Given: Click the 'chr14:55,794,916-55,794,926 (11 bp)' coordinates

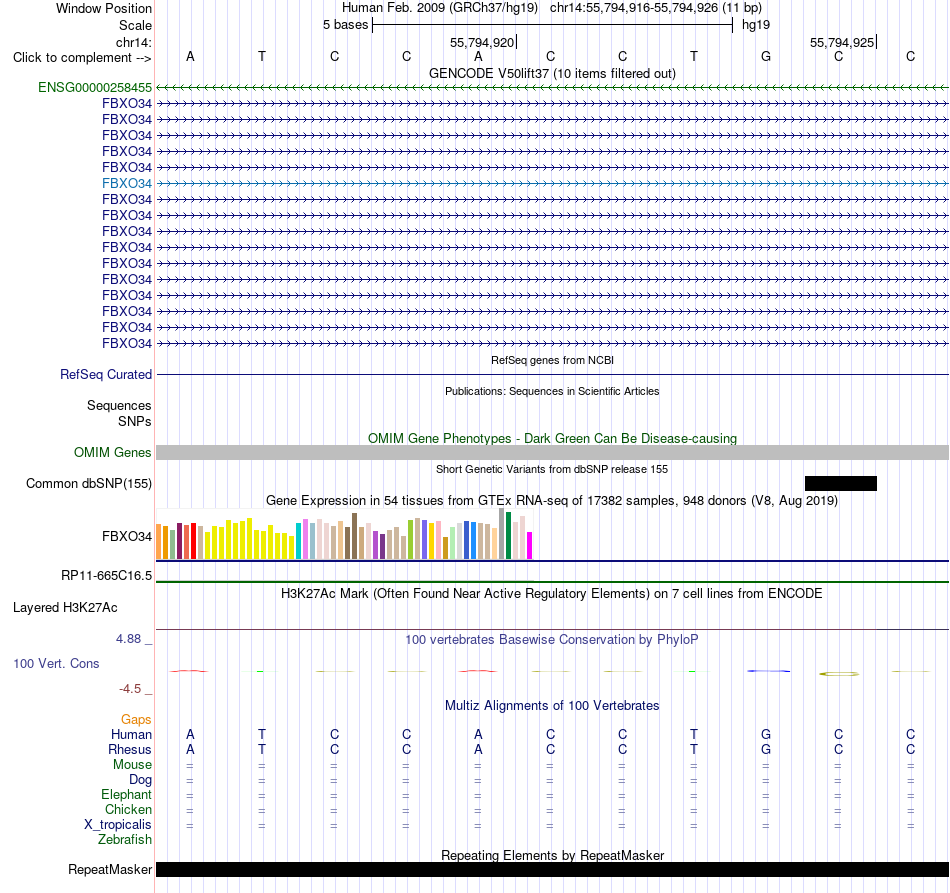Looking at the screenshot, I should click(x=656, y=8).
